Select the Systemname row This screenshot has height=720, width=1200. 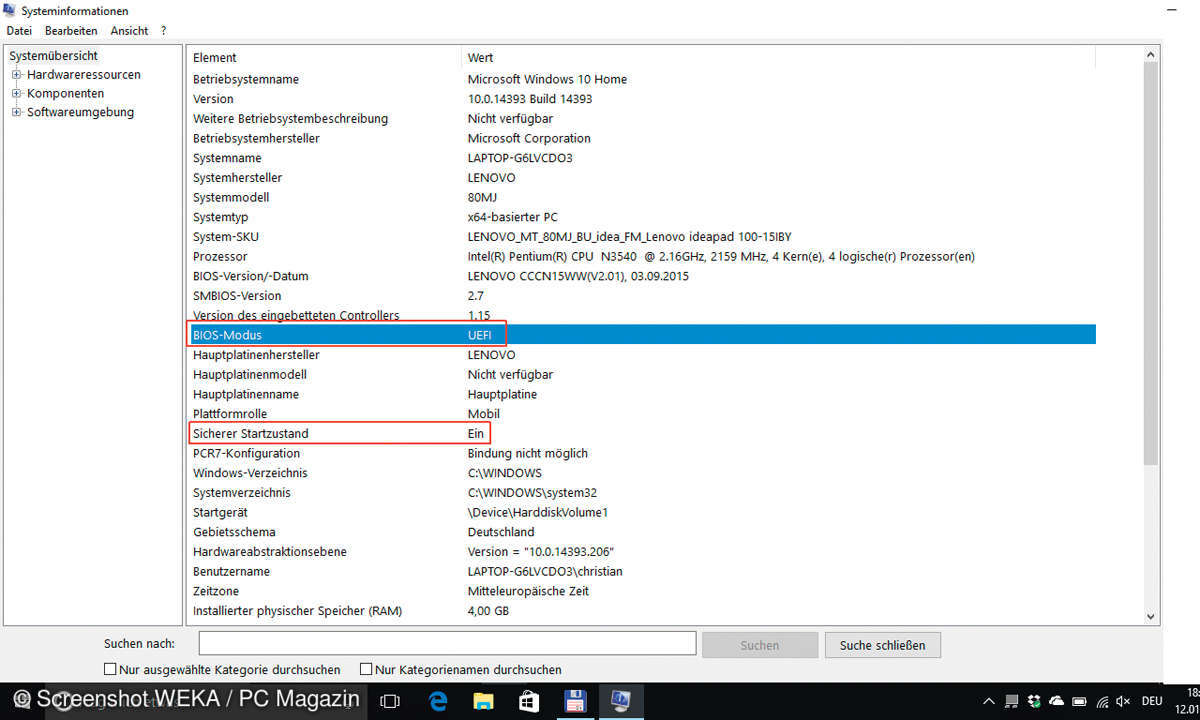(x=641, y=158)
